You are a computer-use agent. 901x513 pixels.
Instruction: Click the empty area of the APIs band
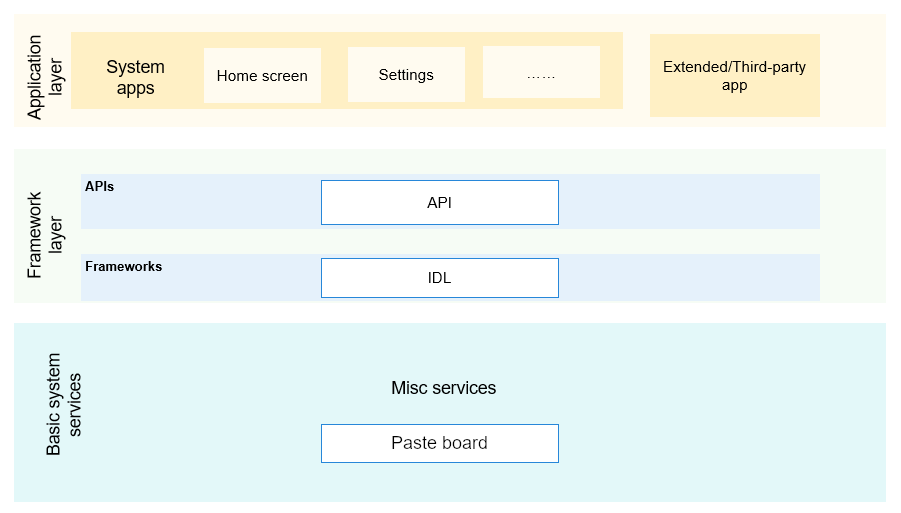[x=690, y=202]
